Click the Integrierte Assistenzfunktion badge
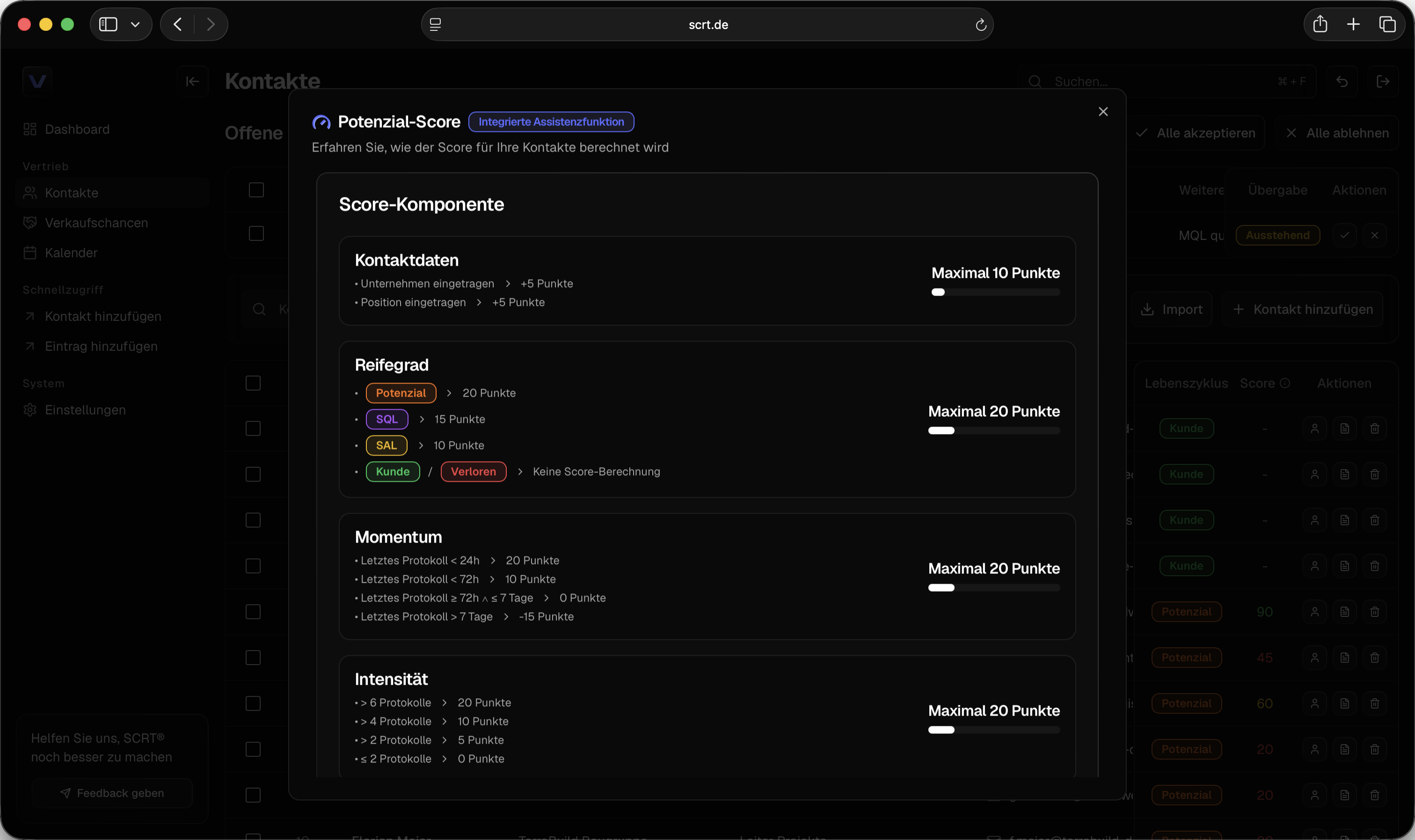Screen dimensions: 1415x840 point(551,122)
